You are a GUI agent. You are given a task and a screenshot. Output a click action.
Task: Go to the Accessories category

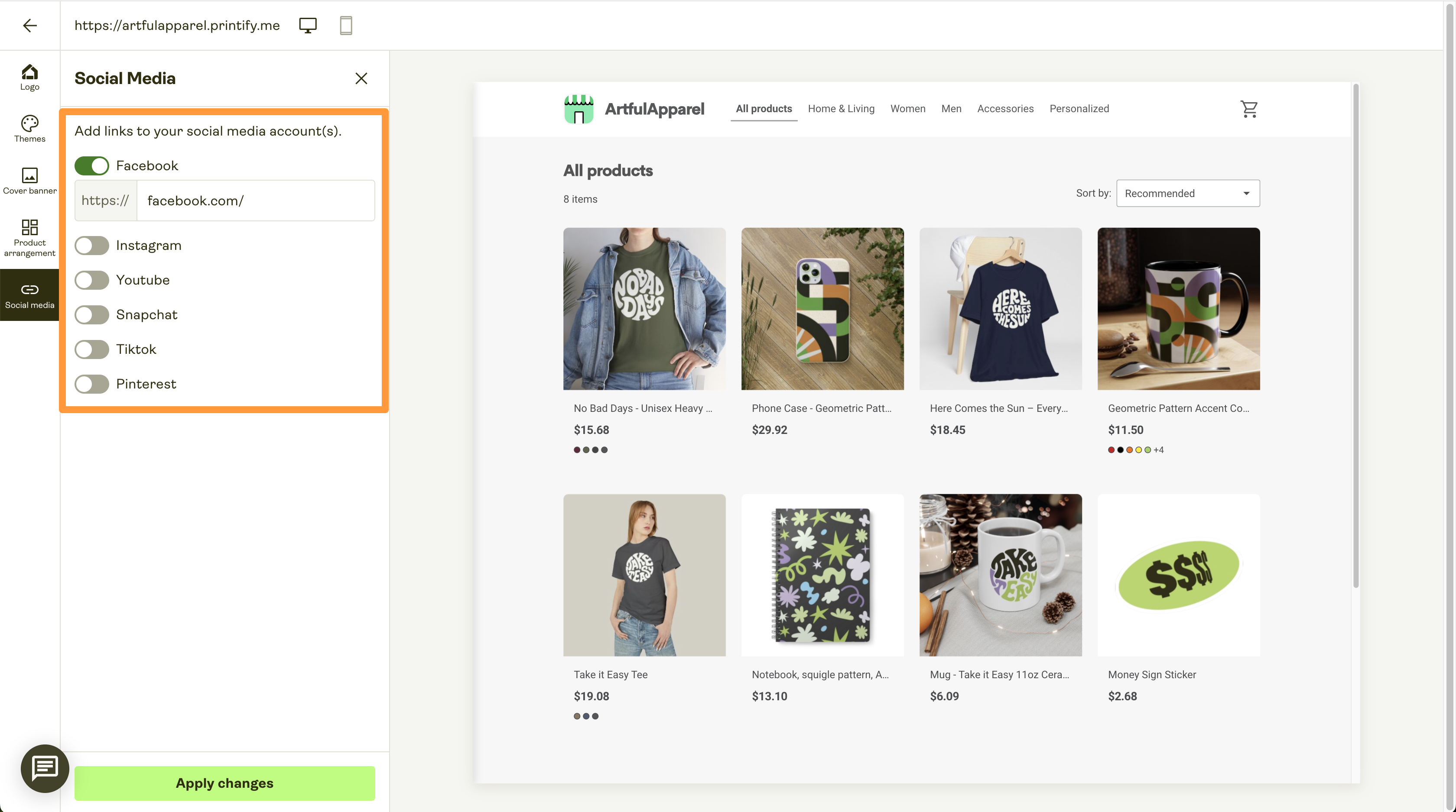pyautogui.click(x=1005, y=109)
